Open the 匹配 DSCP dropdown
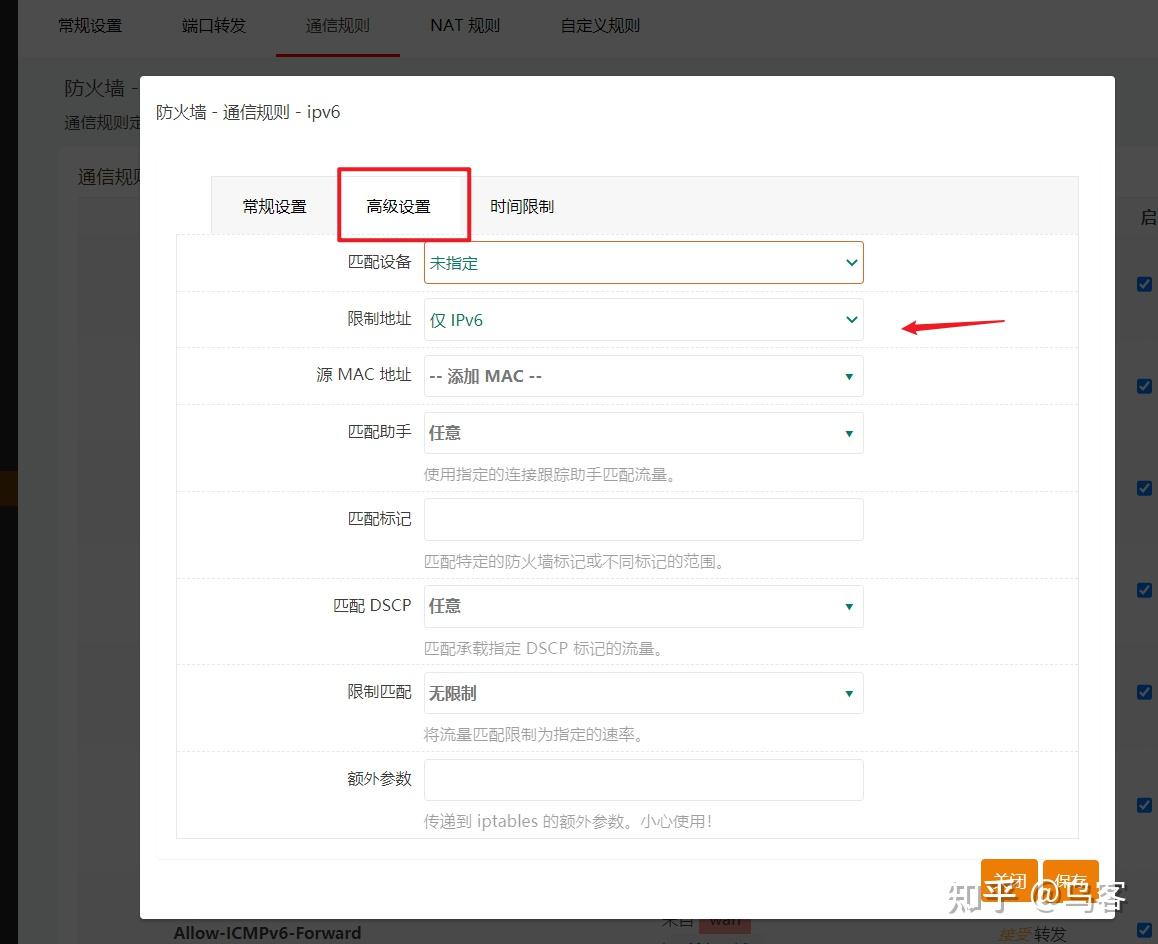 (643, 606)
